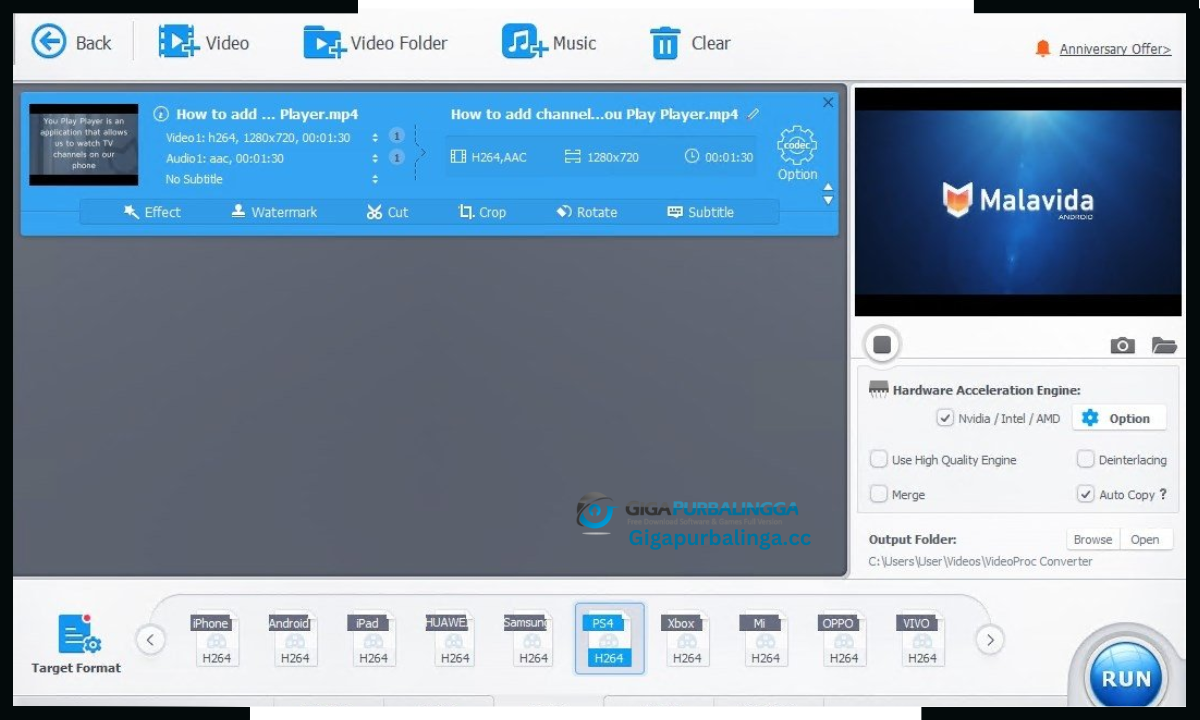Enable the Deinterlacing checkbox
The image size is (1200, 720).
coord(1085,459)
